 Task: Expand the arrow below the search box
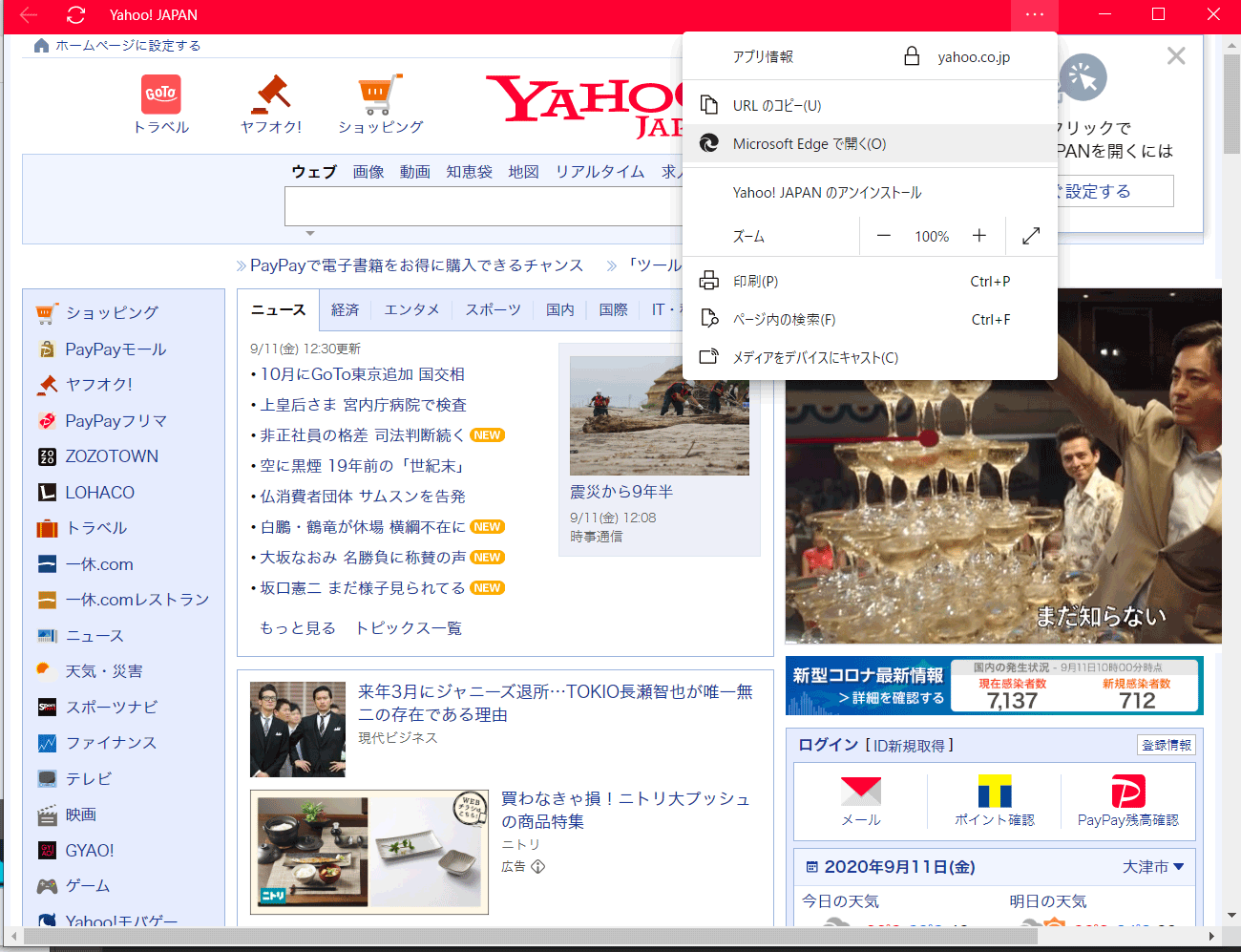click(309, 233)
